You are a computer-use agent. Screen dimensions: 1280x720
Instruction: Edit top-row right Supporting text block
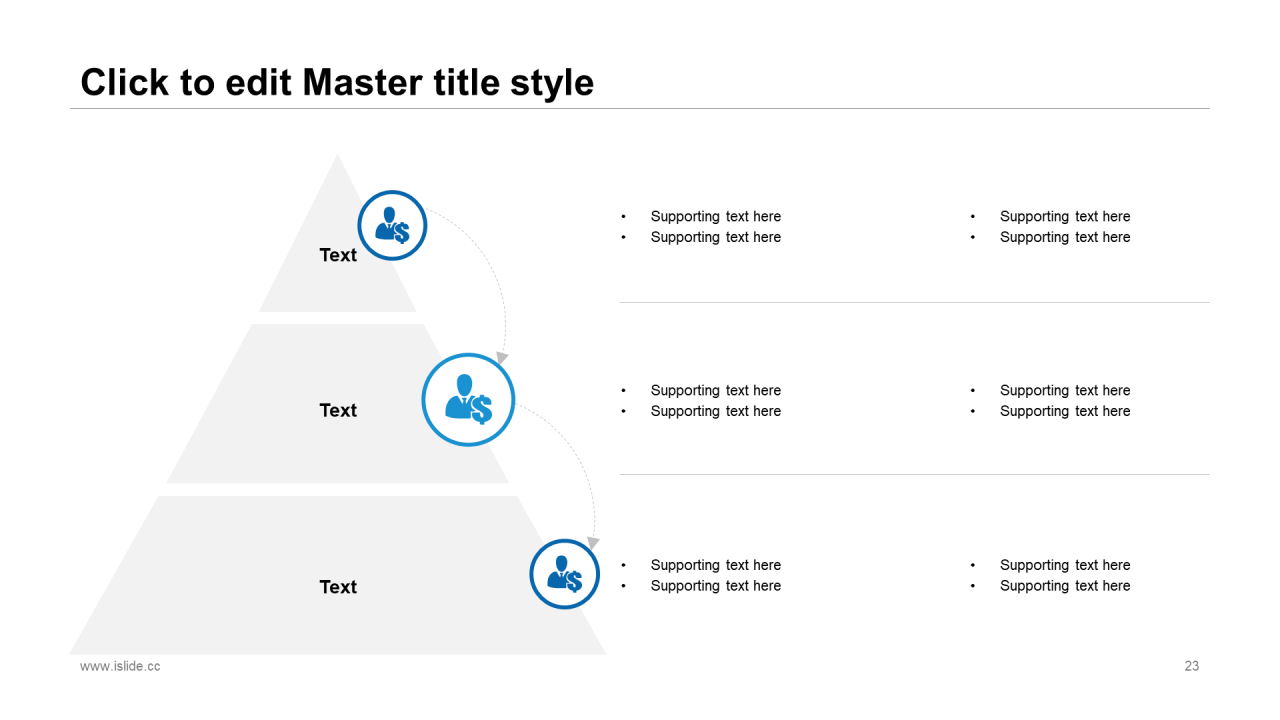pyautogui.click(x=1050, y=227)
